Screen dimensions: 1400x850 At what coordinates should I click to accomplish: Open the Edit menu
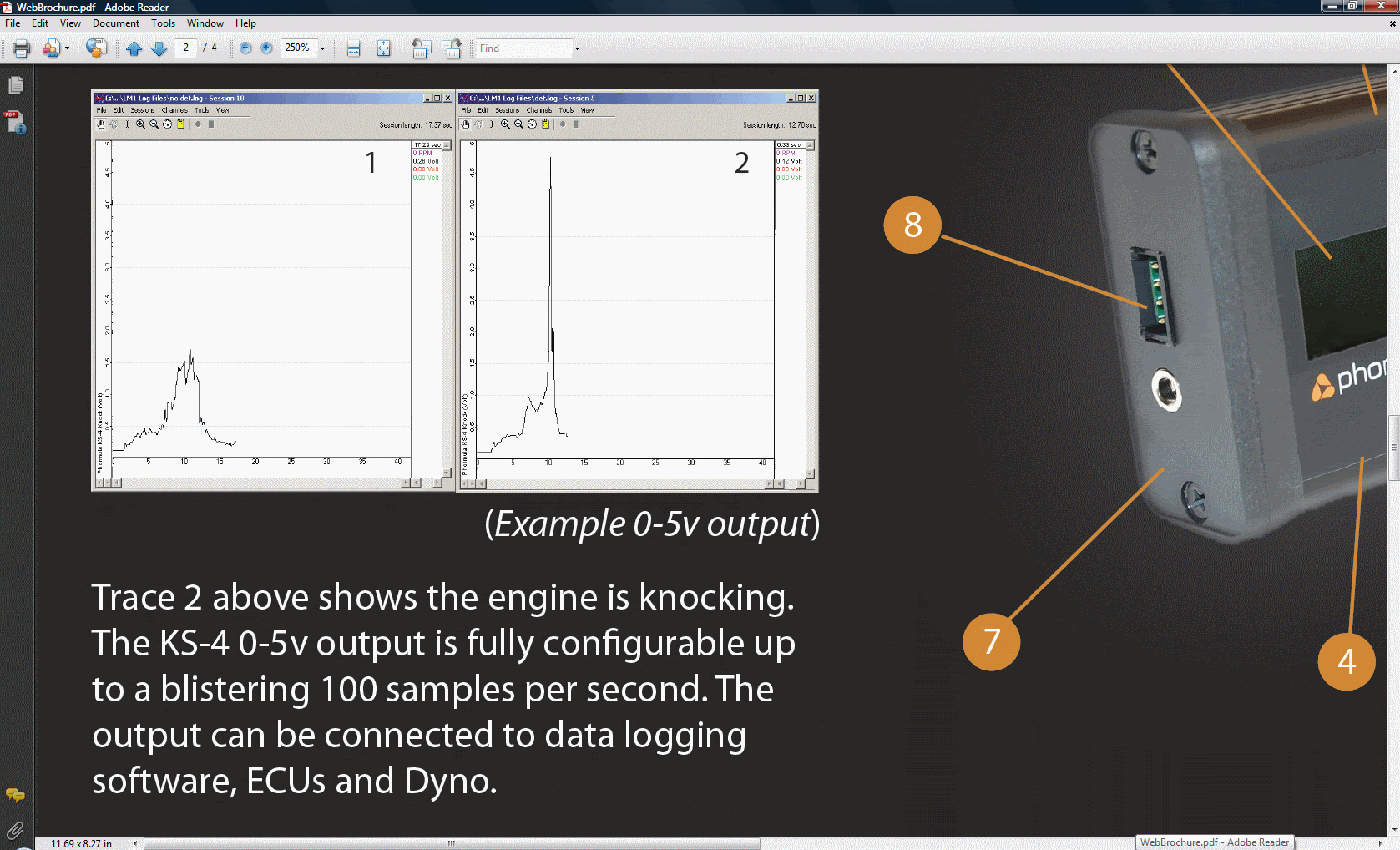tap(40, 23)
